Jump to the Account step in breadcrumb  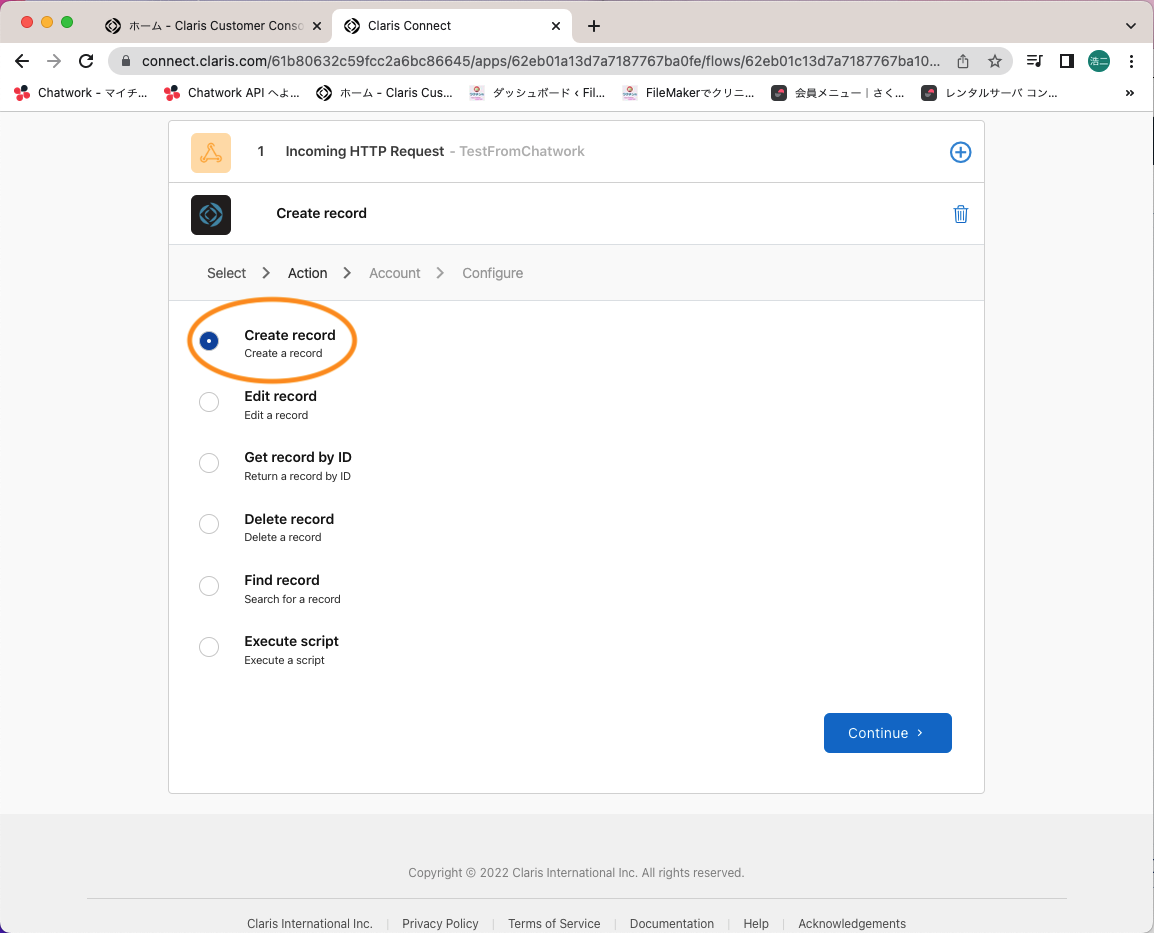coord(394,273)
